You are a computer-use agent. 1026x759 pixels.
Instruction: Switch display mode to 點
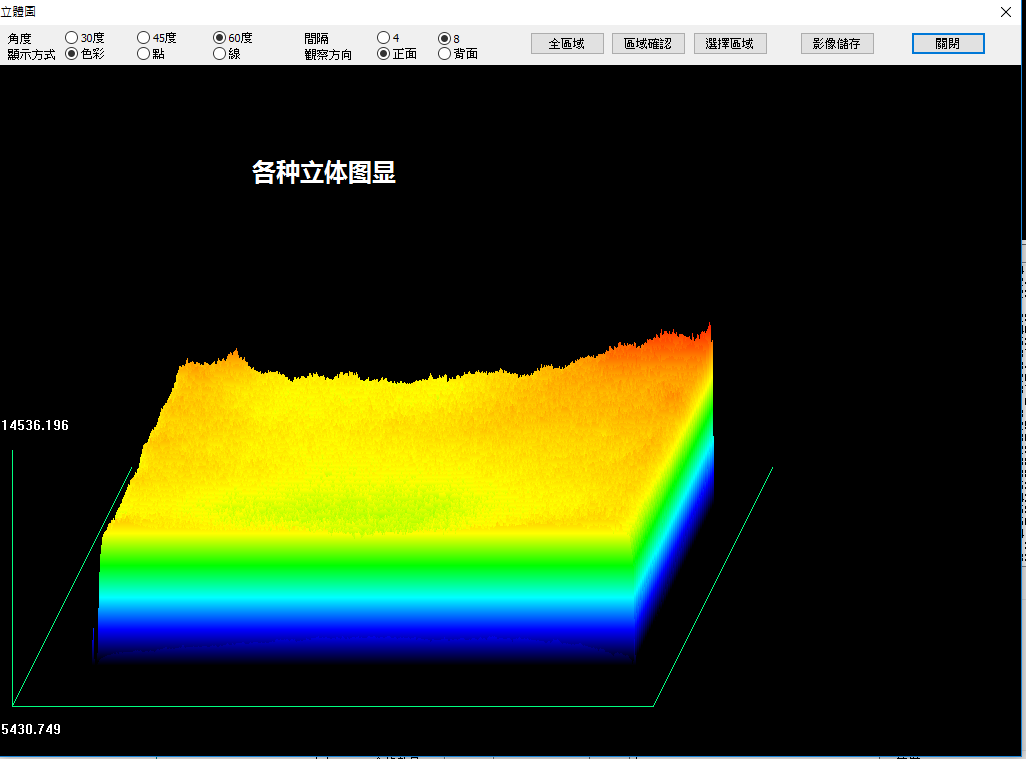coord(144,54)
